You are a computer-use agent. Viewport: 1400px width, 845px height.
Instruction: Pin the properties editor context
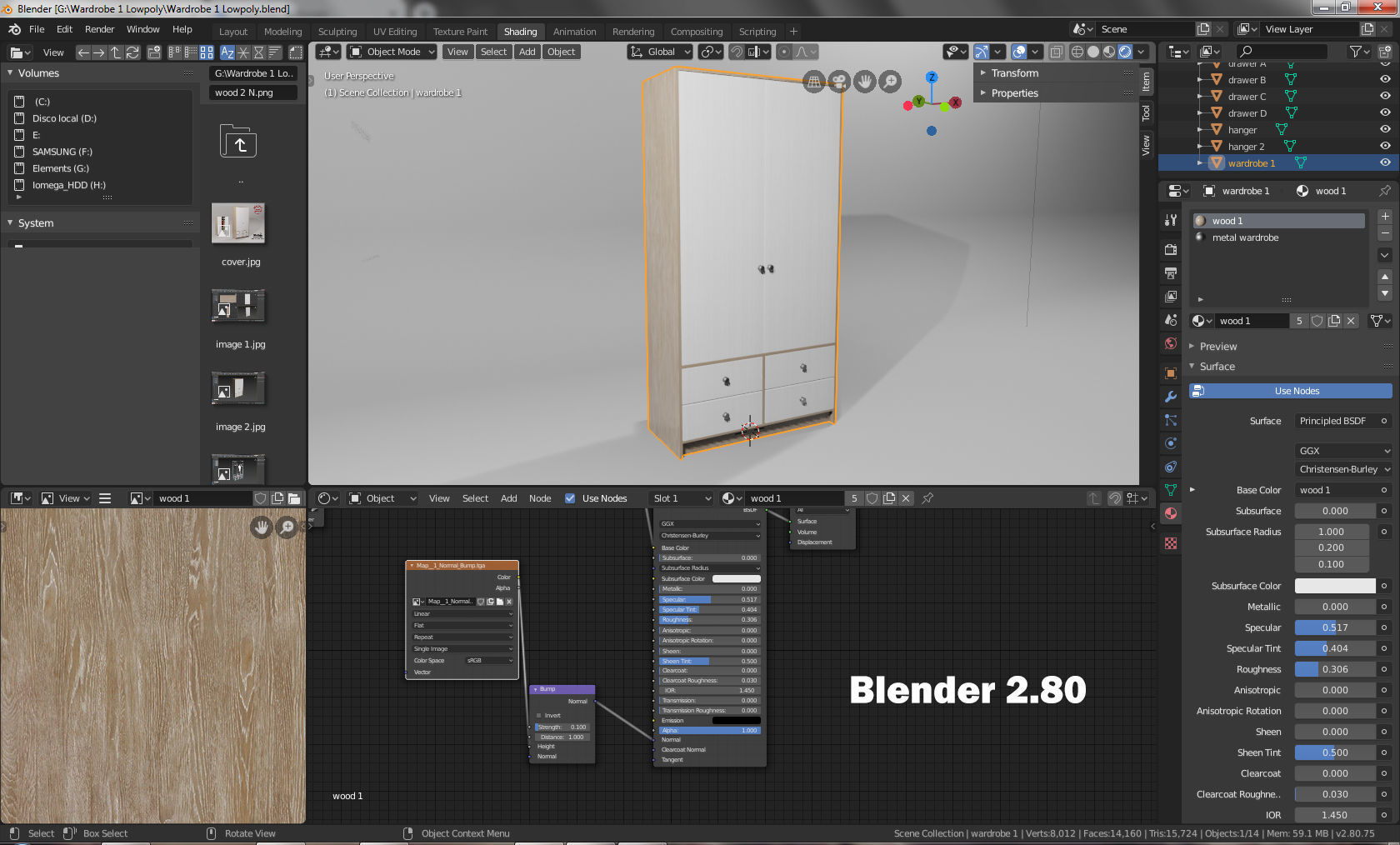click(1384, 191)
